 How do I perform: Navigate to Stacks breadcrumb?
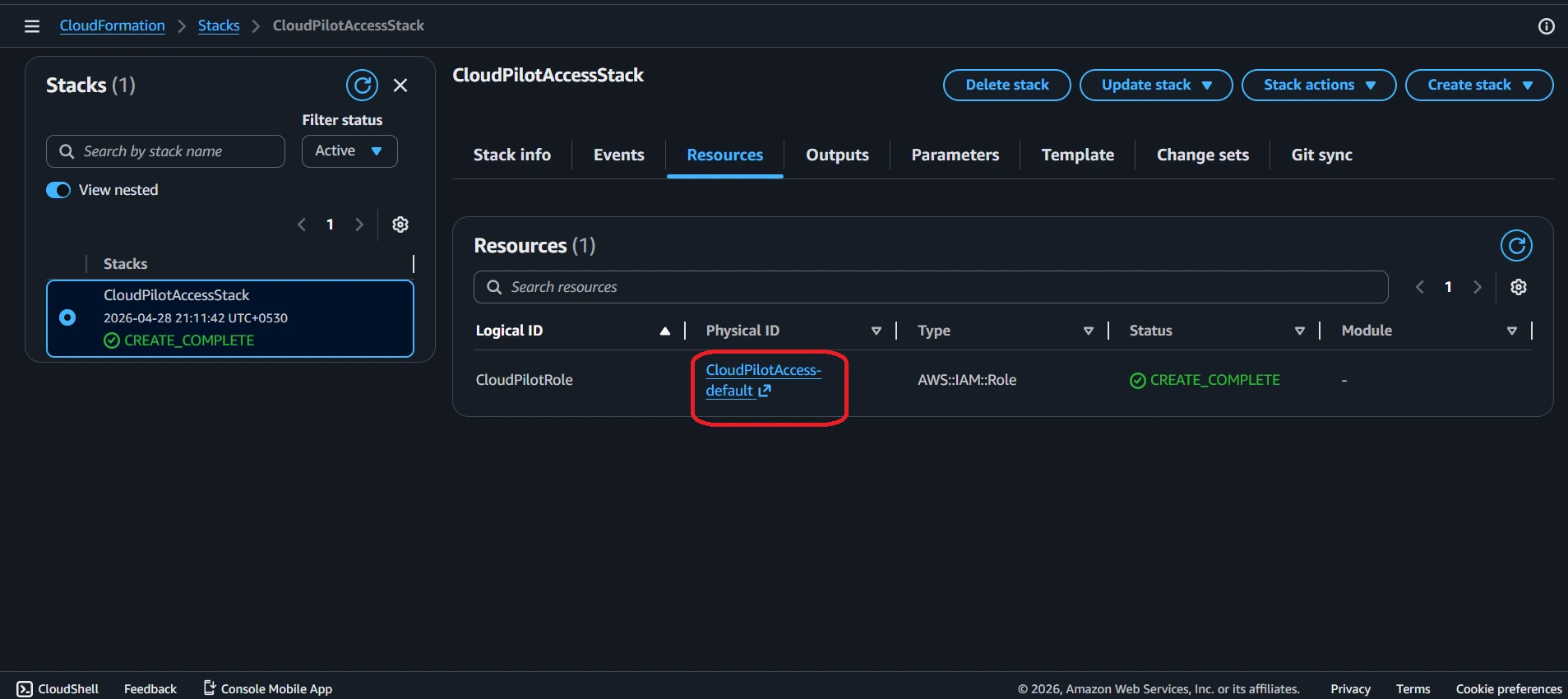pyautogui.click(x=219, y=25)
